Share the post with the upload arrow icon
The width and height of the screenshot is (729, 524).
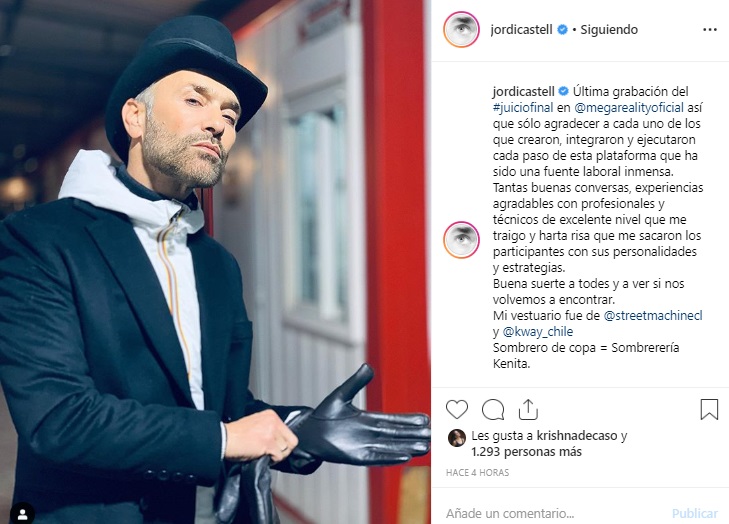[528, 410]
